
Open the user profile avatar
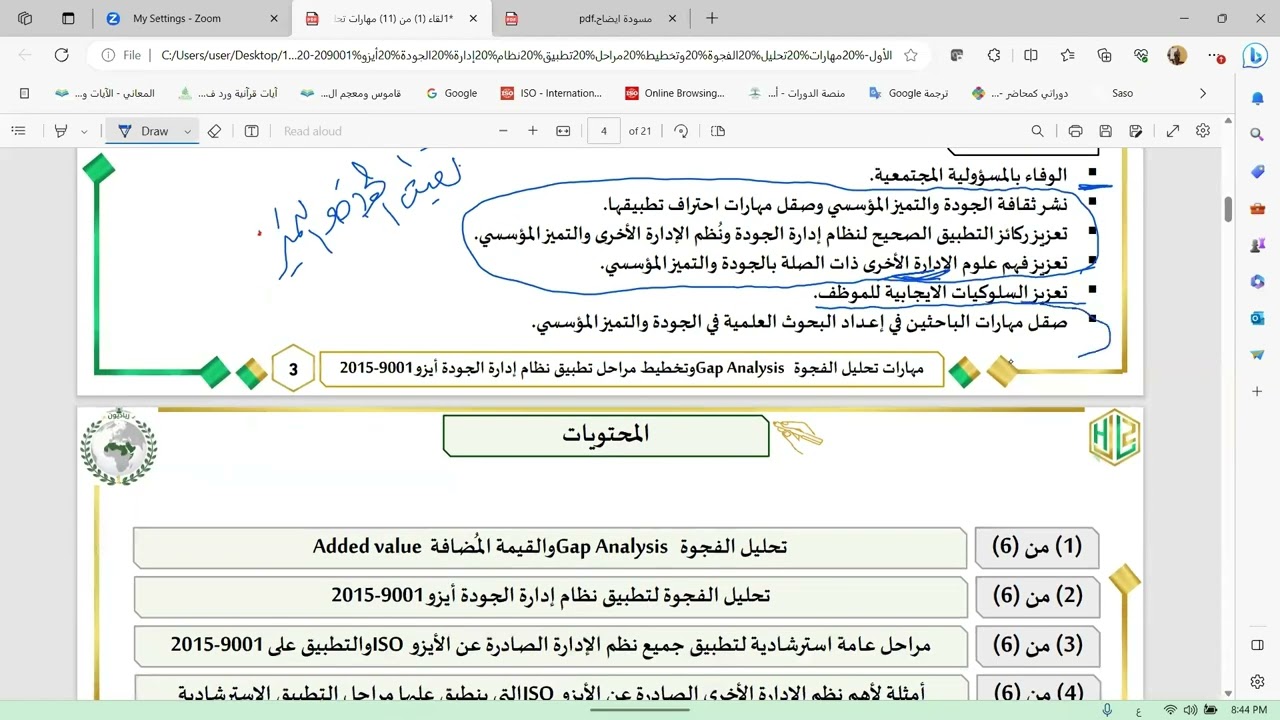click(1178, 56)
